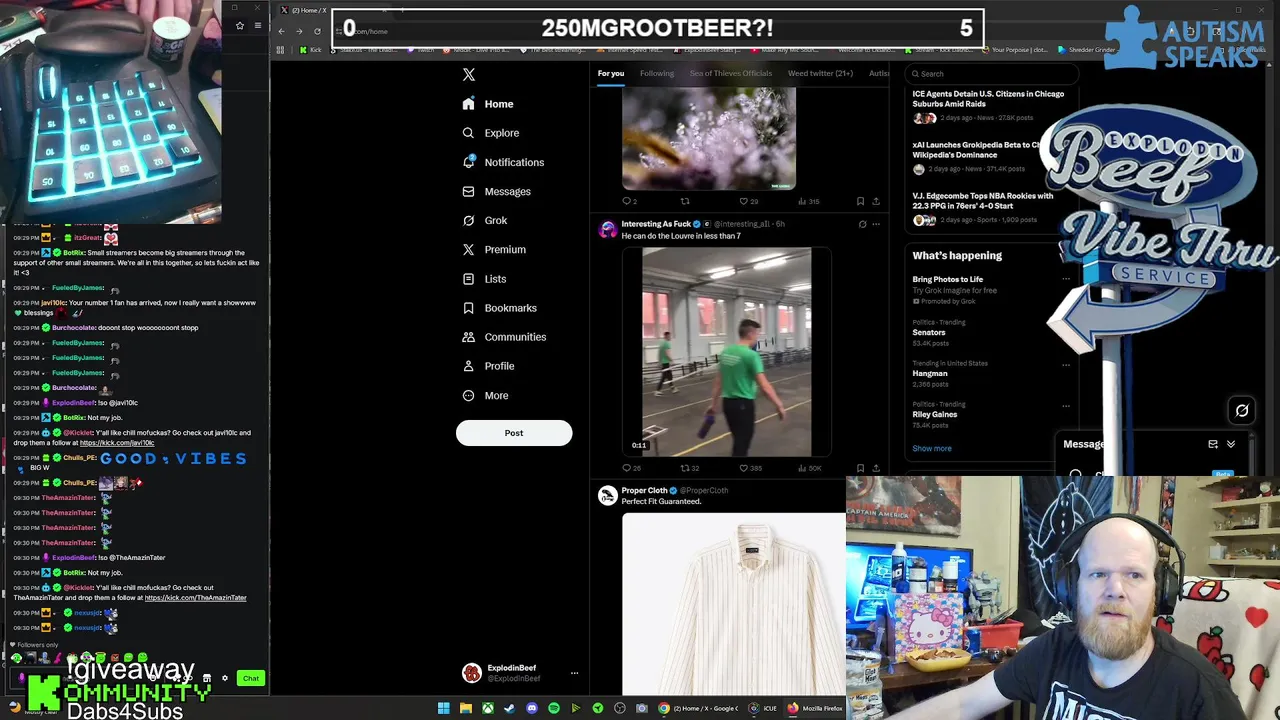The image size is (1280, 720).
Task: Click the white Post button
Action: [514, 433]
